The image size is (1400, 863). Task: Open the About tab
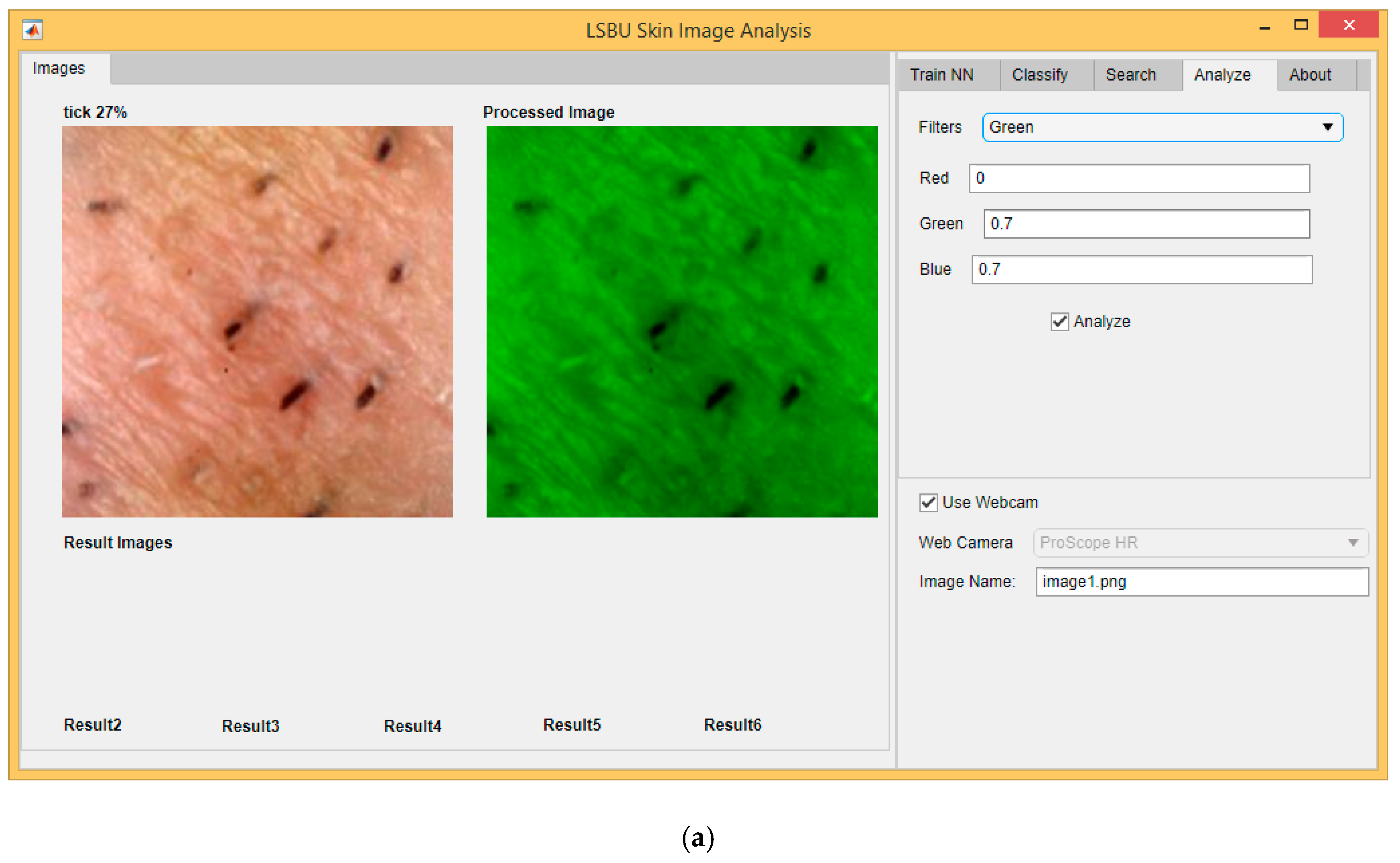click(x=1310, y=75)
